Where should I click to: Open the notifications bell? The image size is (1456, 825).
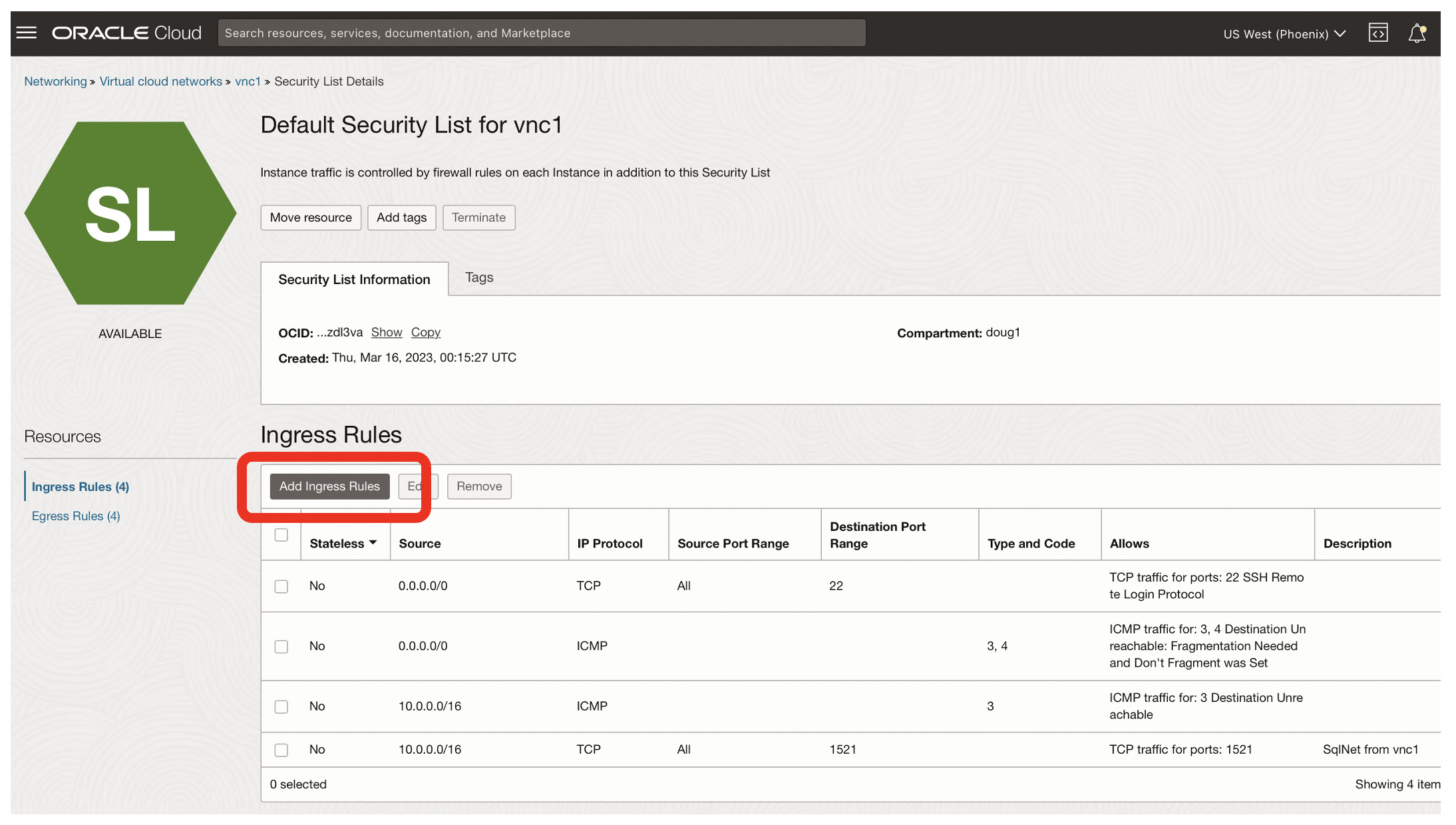pos(1417,32)
